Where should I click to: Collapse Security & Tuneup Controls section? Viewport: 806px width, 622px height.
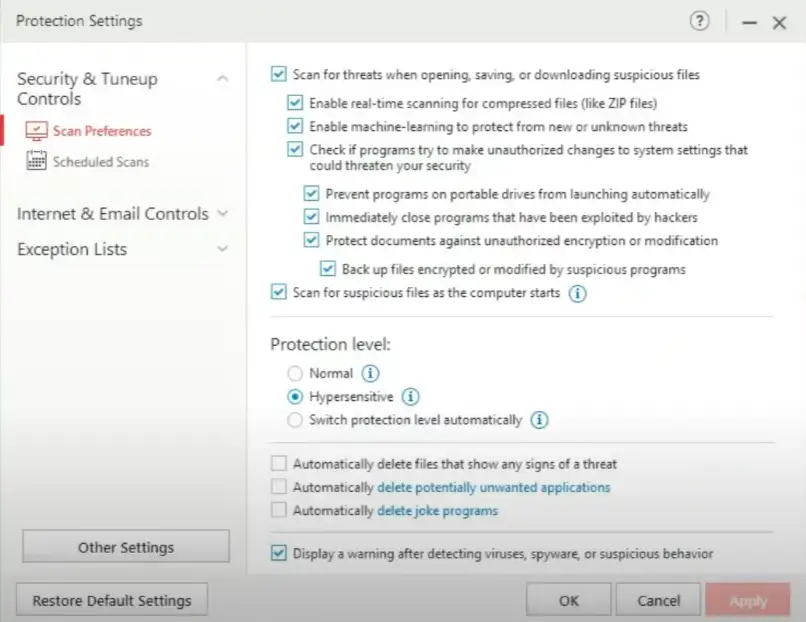tap(222, 79)
